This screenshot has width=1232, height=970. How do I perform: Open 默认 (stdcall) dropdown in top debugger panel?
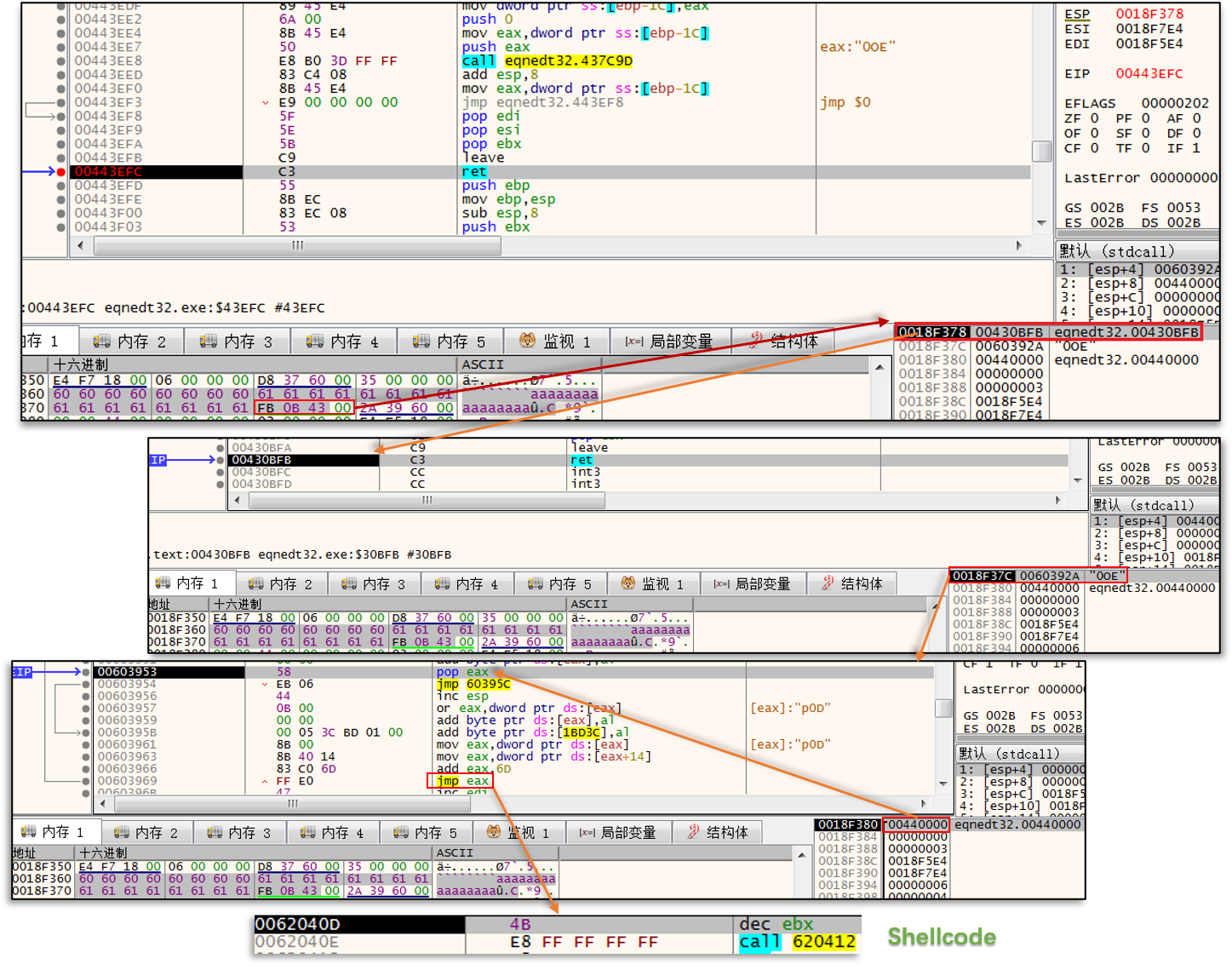tap(1137, 251)
